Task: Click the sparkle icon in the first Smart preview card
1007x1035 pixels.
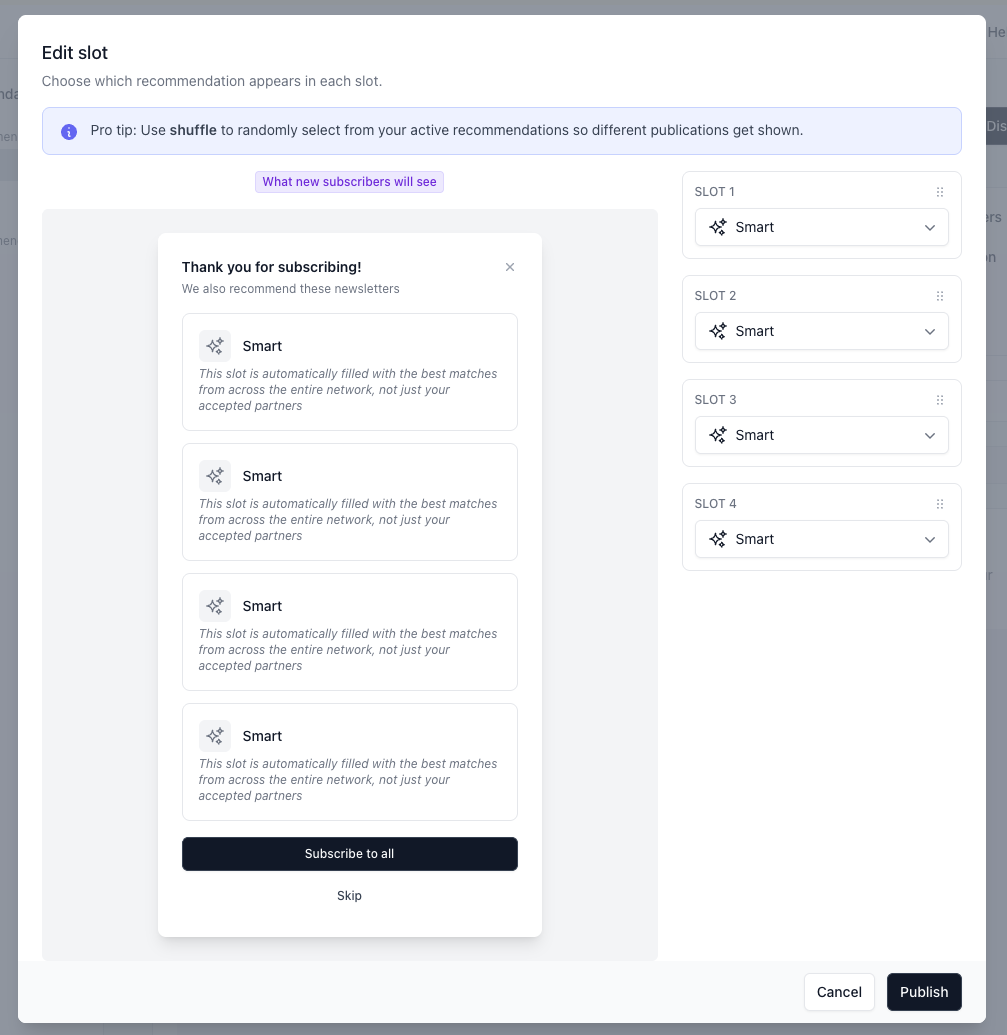Action: 215,346
